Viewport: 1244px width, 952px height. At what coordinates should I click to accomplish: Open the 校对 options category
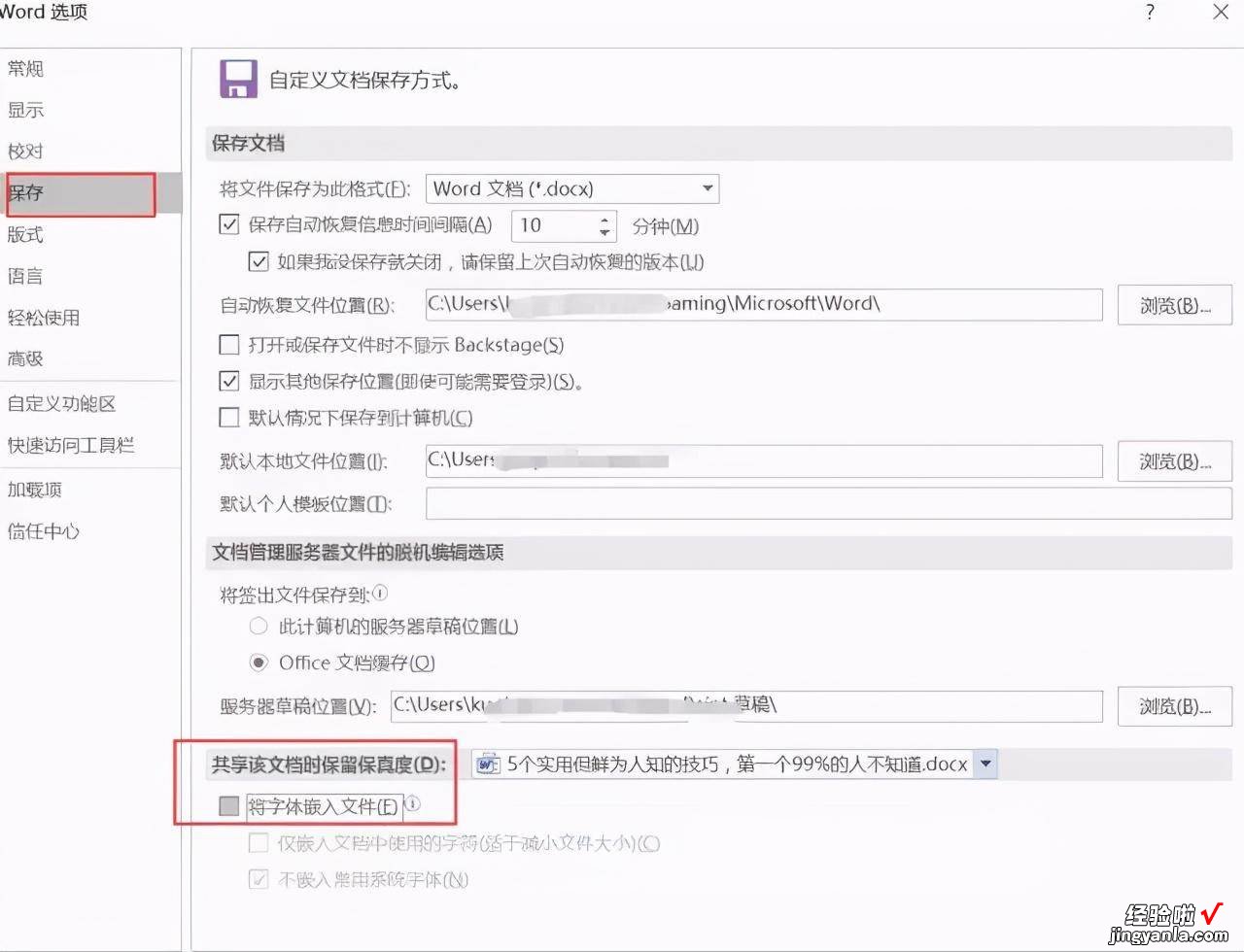(x=26, y=152)
